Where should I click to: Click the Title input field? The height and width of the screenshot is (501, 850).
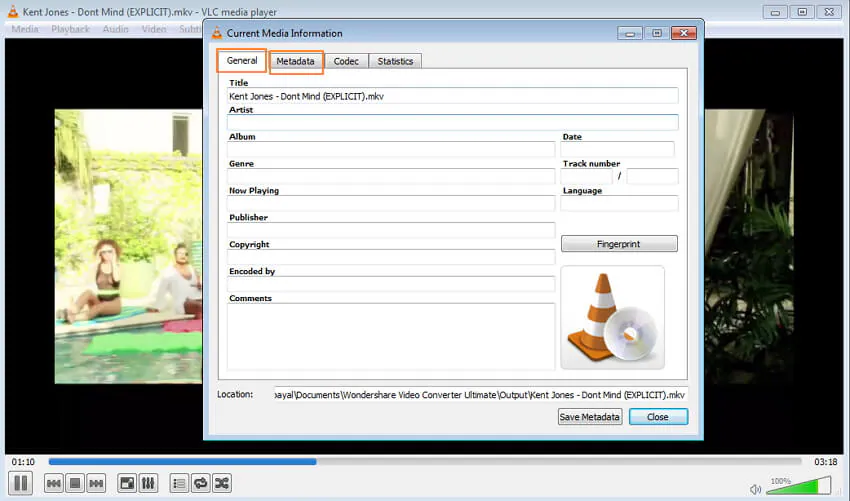[x=453, y=96]
